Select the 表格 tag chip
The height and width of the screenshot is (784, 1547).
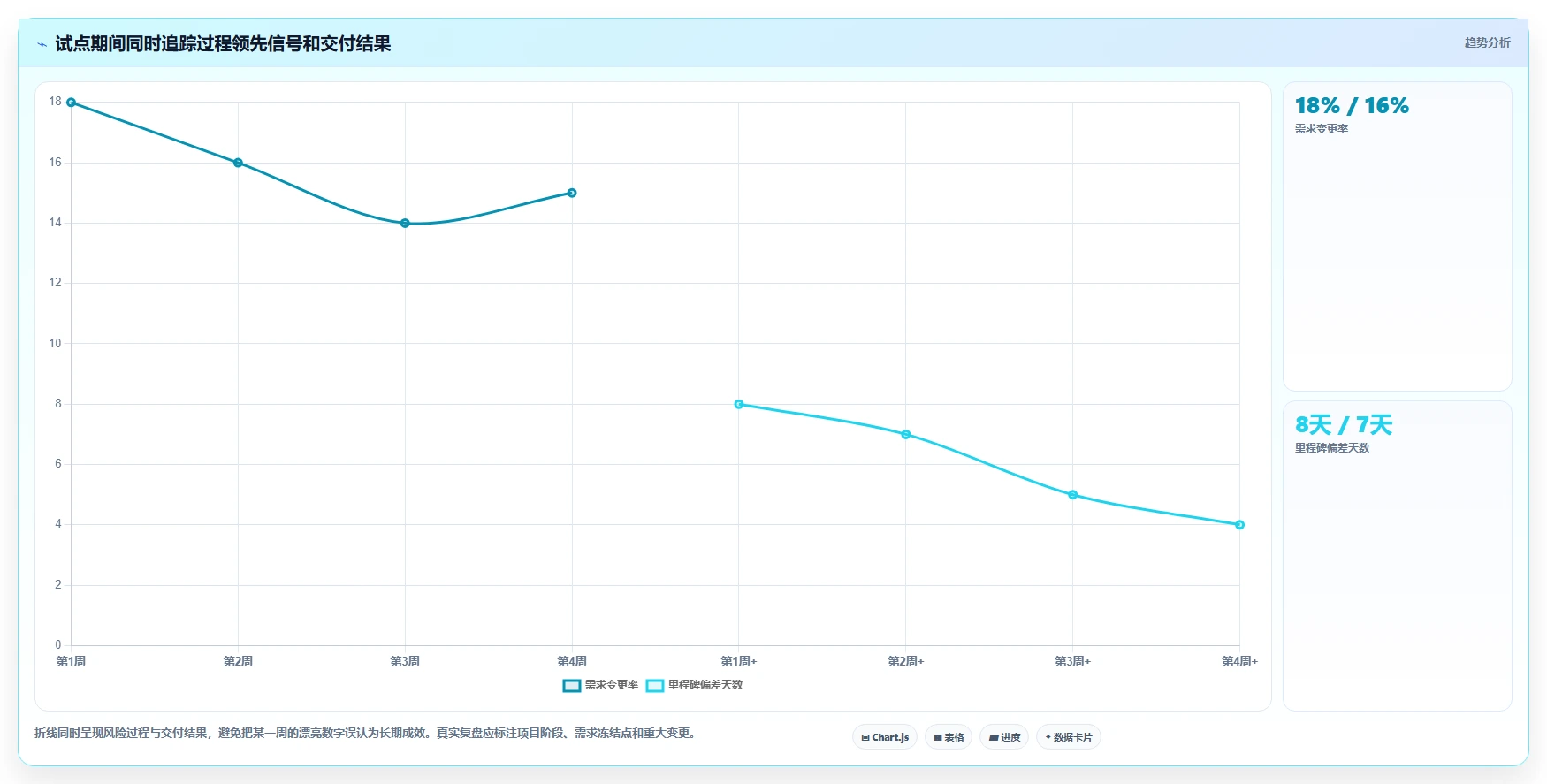[949, 737]
